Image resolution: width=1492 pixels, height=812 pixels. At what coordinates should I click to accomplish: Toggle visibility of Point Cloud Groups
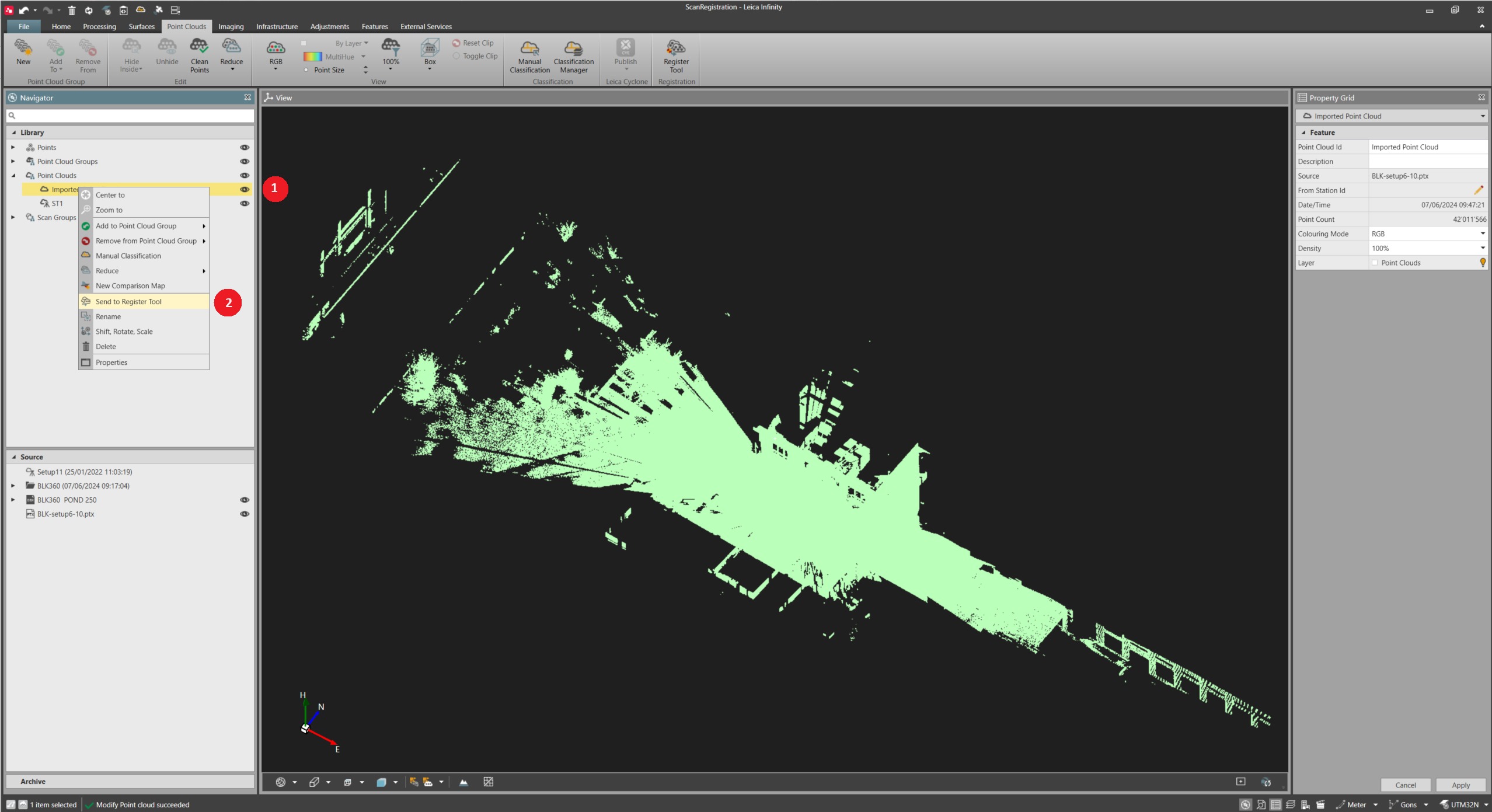click(x=245, y=162)
